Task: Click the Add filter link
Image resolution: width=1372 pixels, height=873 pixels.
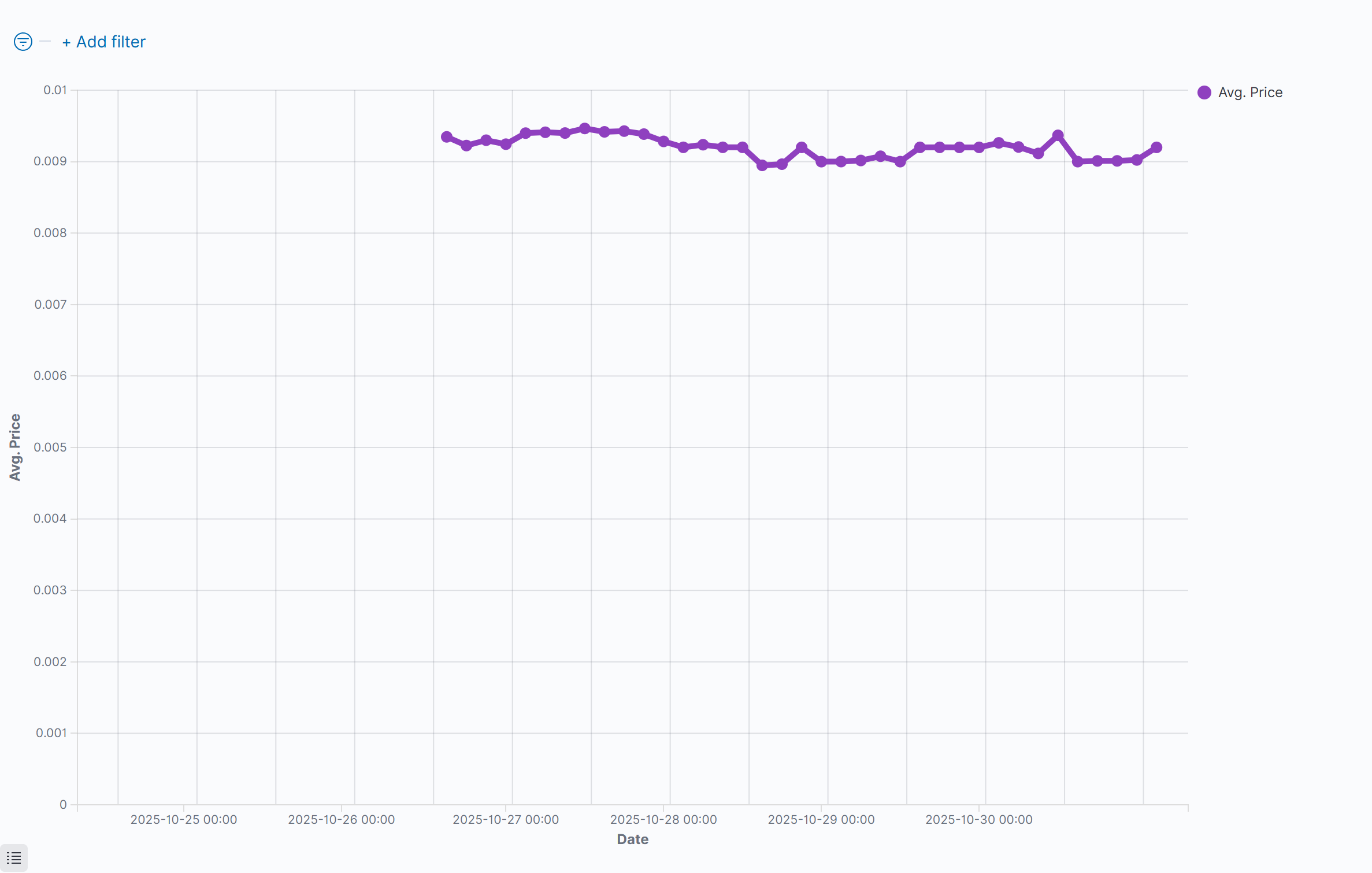Action: 104,42
